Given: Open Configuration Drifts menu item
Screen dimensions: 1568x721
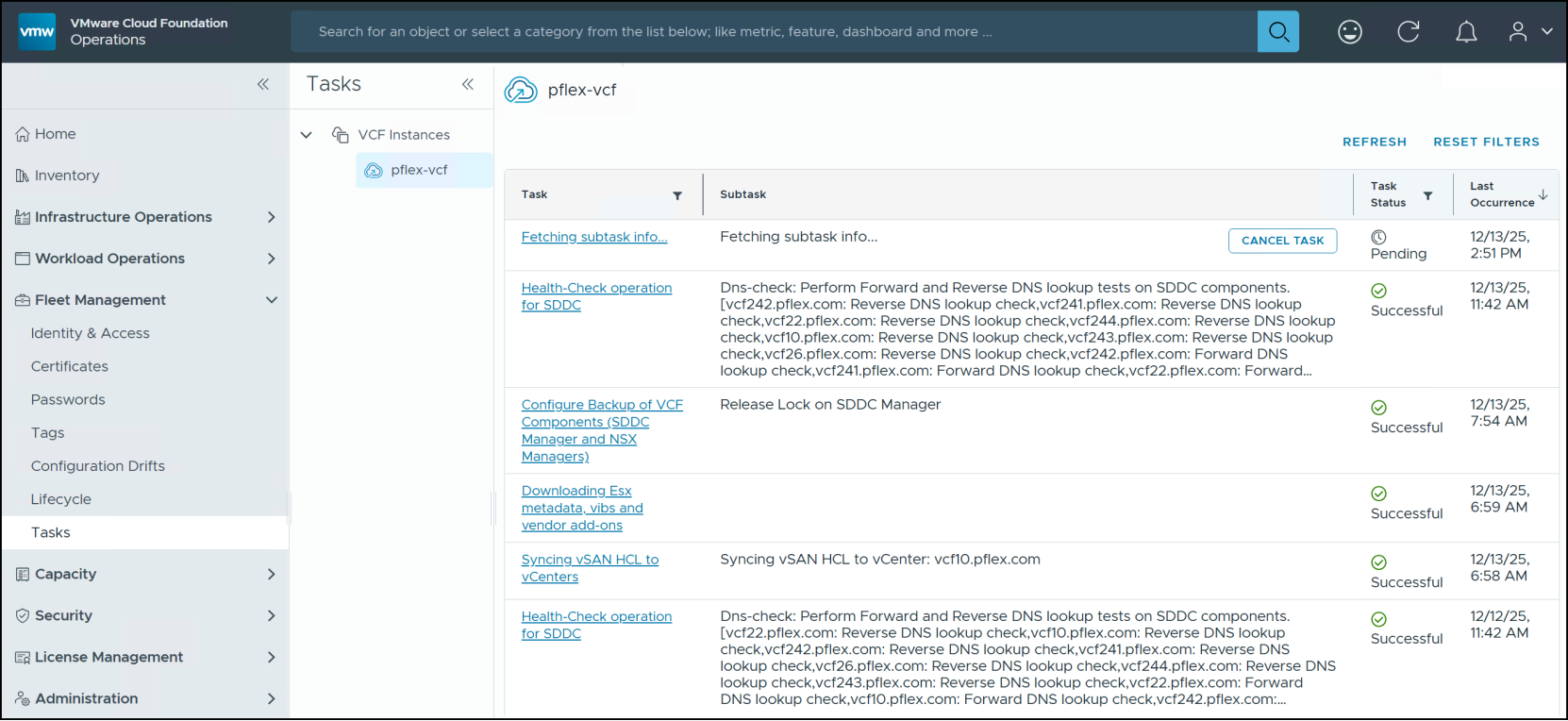Looking at the screenshot, I should (98, 466).
